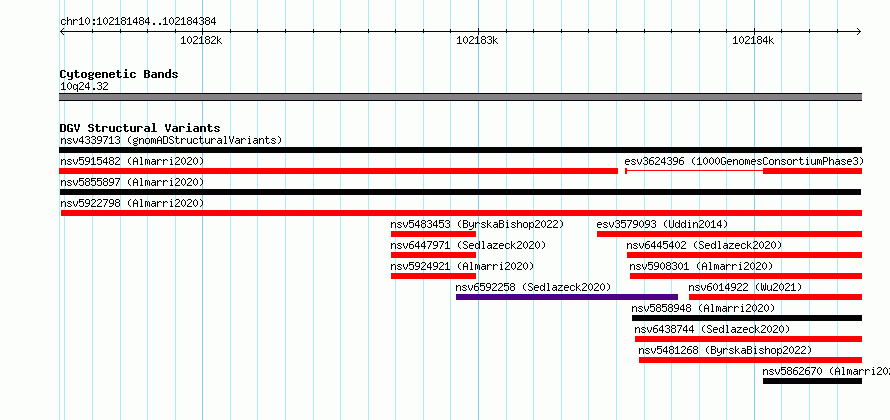Click the nsv5855897 (Almarri2020) label
The height and width of the screenshot is (420, 890).
tap(132, 182)
